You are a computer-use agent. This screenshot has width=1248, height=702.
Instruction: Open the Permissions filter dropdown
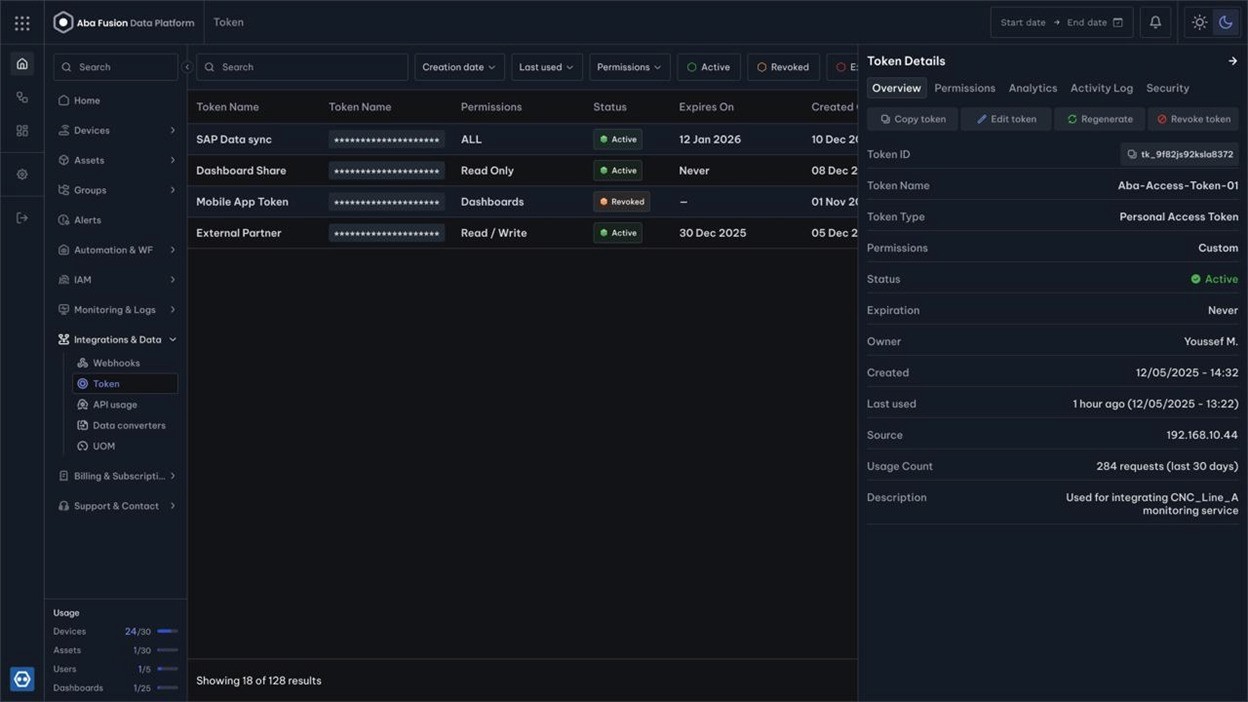(629, 67)
